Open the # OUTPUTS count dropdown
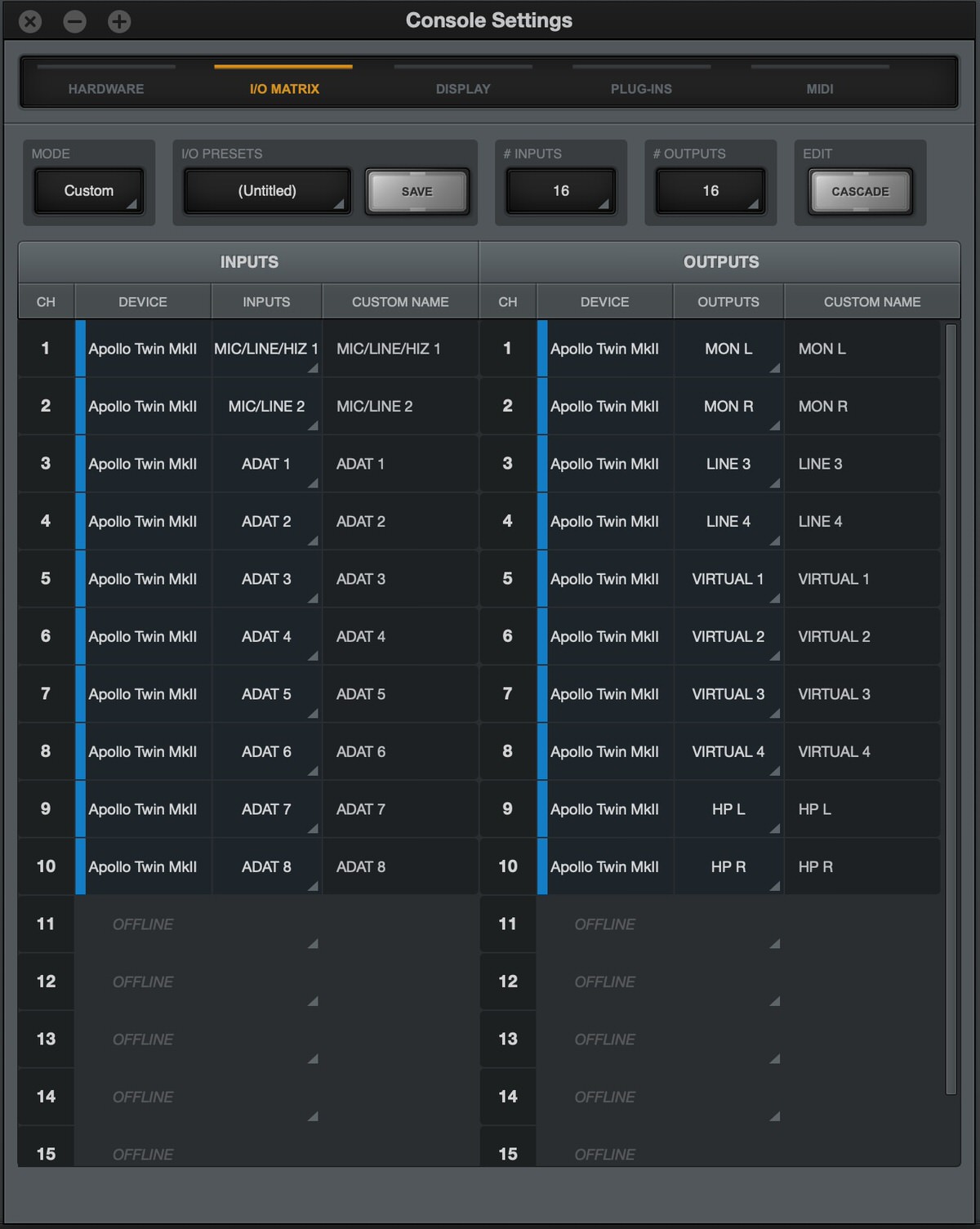 (x=710, y=191)
